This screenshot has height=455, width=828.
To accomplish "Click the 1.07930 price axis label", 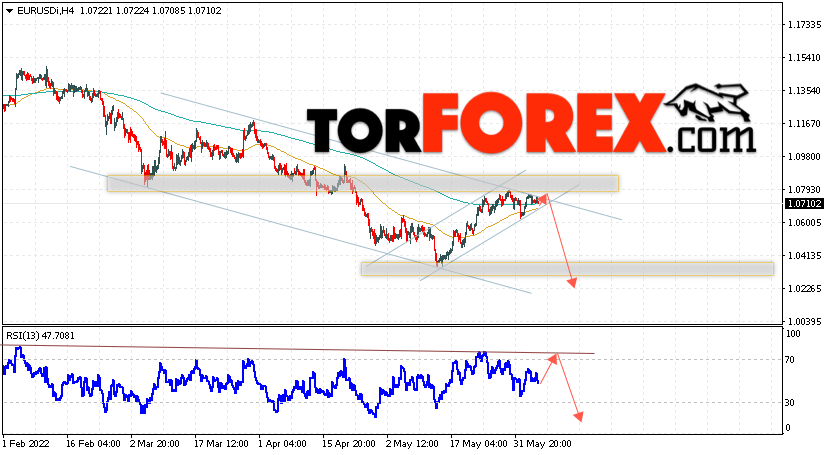I will [x=804, y=189].
